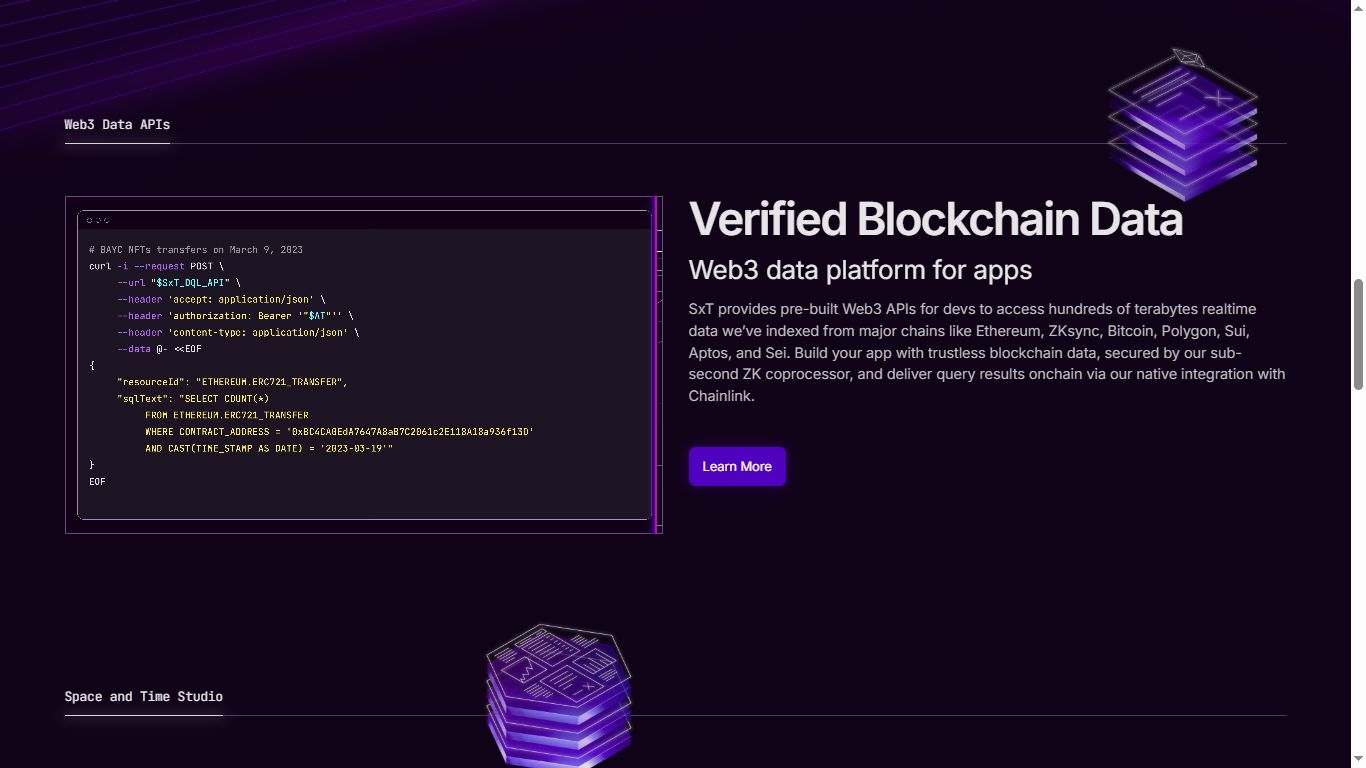Screen dimensions: 1366x768
Task: Select the Web3 Data APIs section label
Action: (x=117, y=125)
